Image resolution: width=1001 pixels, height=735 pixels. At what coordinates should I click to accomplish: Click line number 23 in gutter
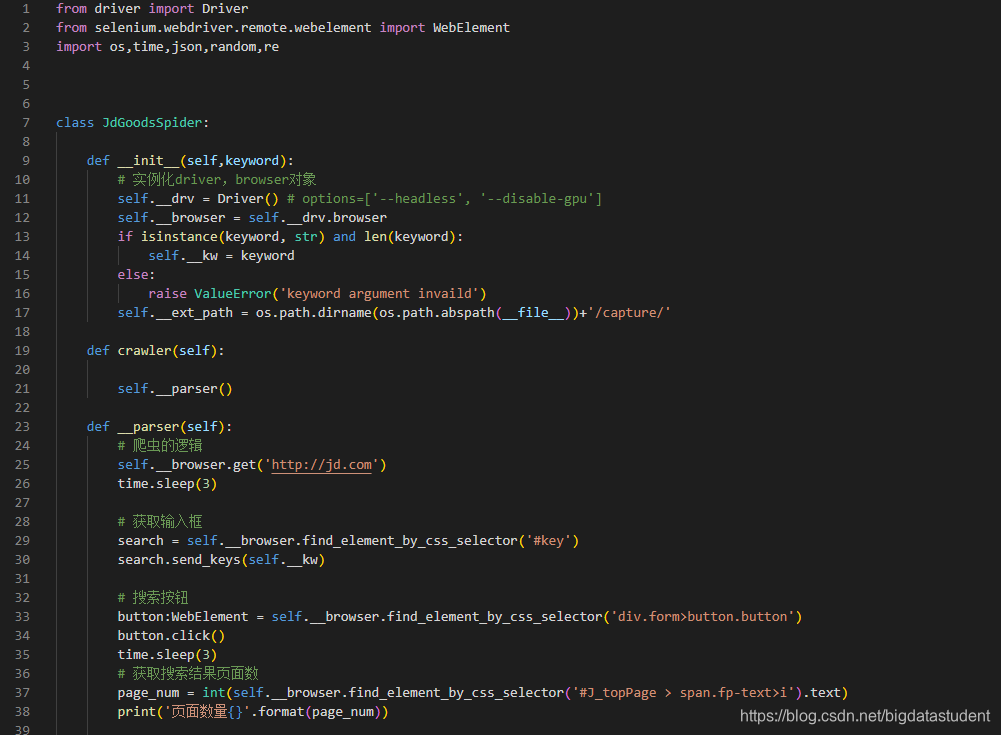pyautogui.click(x=22, y=427)
